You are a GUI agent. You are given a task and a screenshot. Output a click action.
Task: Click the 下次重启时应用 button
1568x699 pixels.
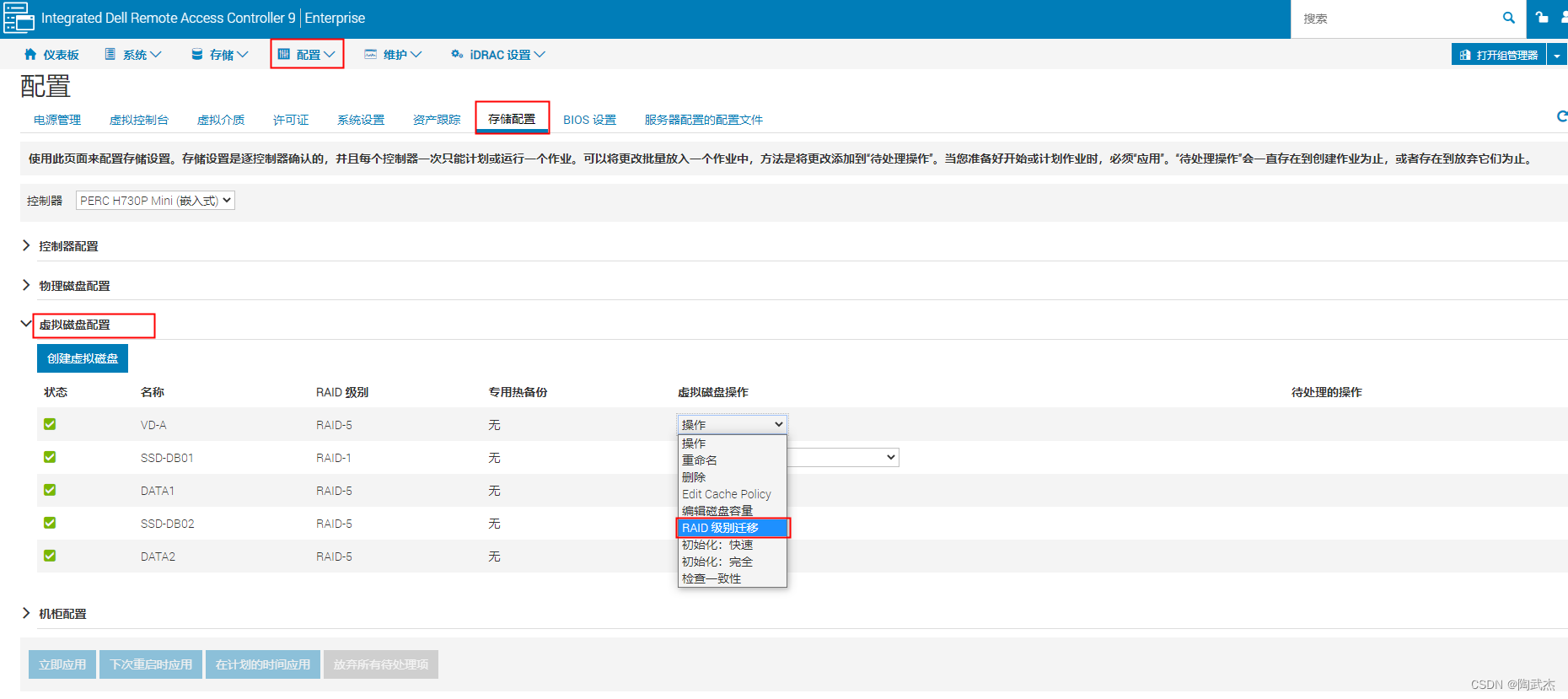(x=151, y=664)
